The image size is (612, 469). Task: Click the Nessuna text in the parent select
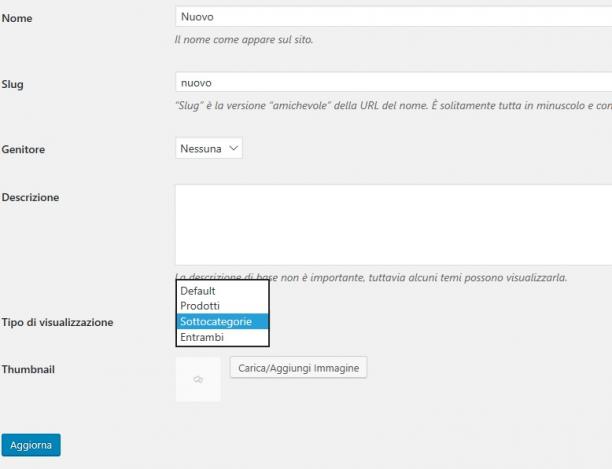(201, 149)
